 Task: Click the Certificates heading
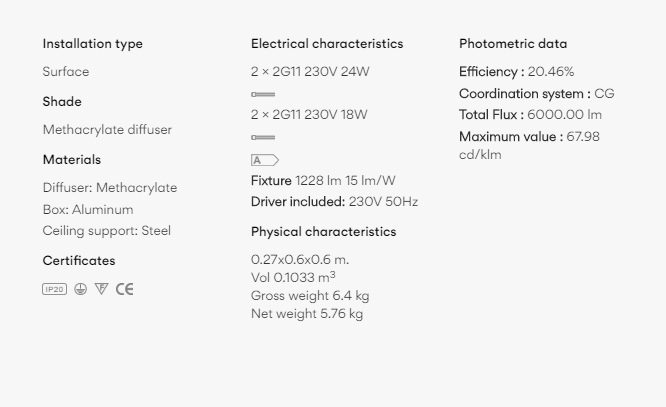pyautogui.click(x=79, y=261)
